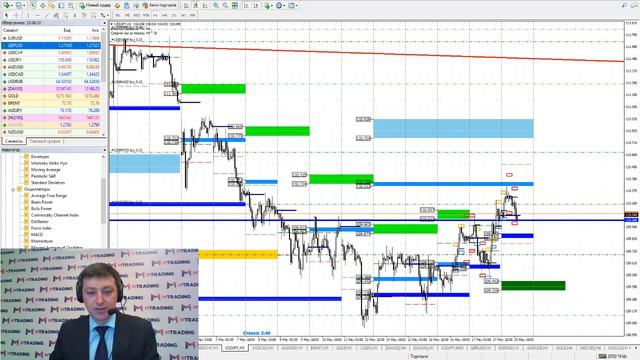Open the new chart toolbar icon

tap(8, 6)
